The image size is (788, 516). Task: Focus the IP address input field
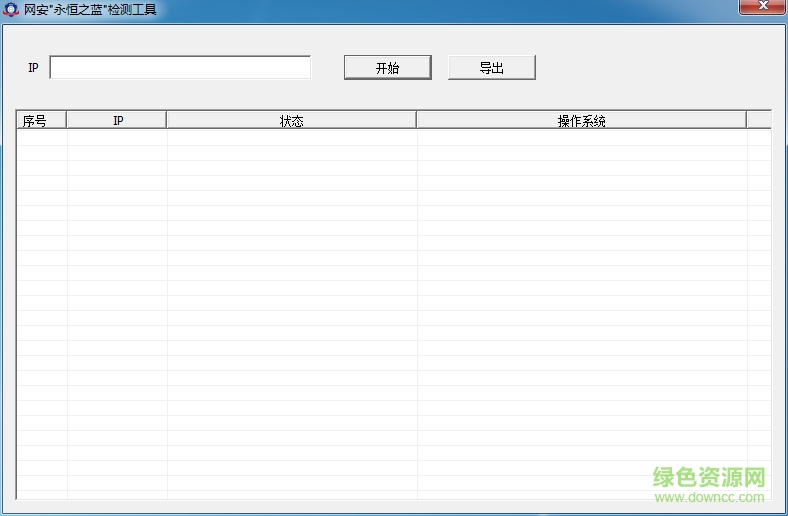click(180, 67)
